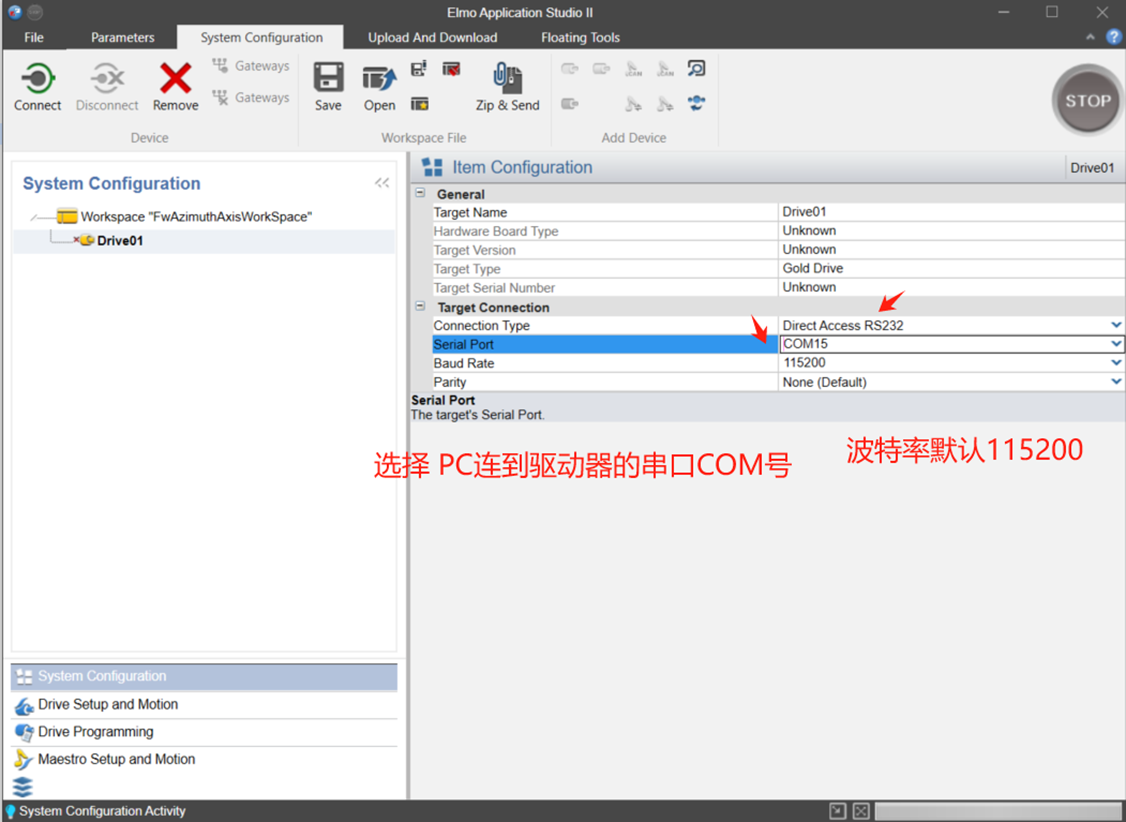This screenshot has height=822, width=1126.
Task: Open the Parity None (Default) dropdown
Action: pyautogui.click(x=1115, y=381)
